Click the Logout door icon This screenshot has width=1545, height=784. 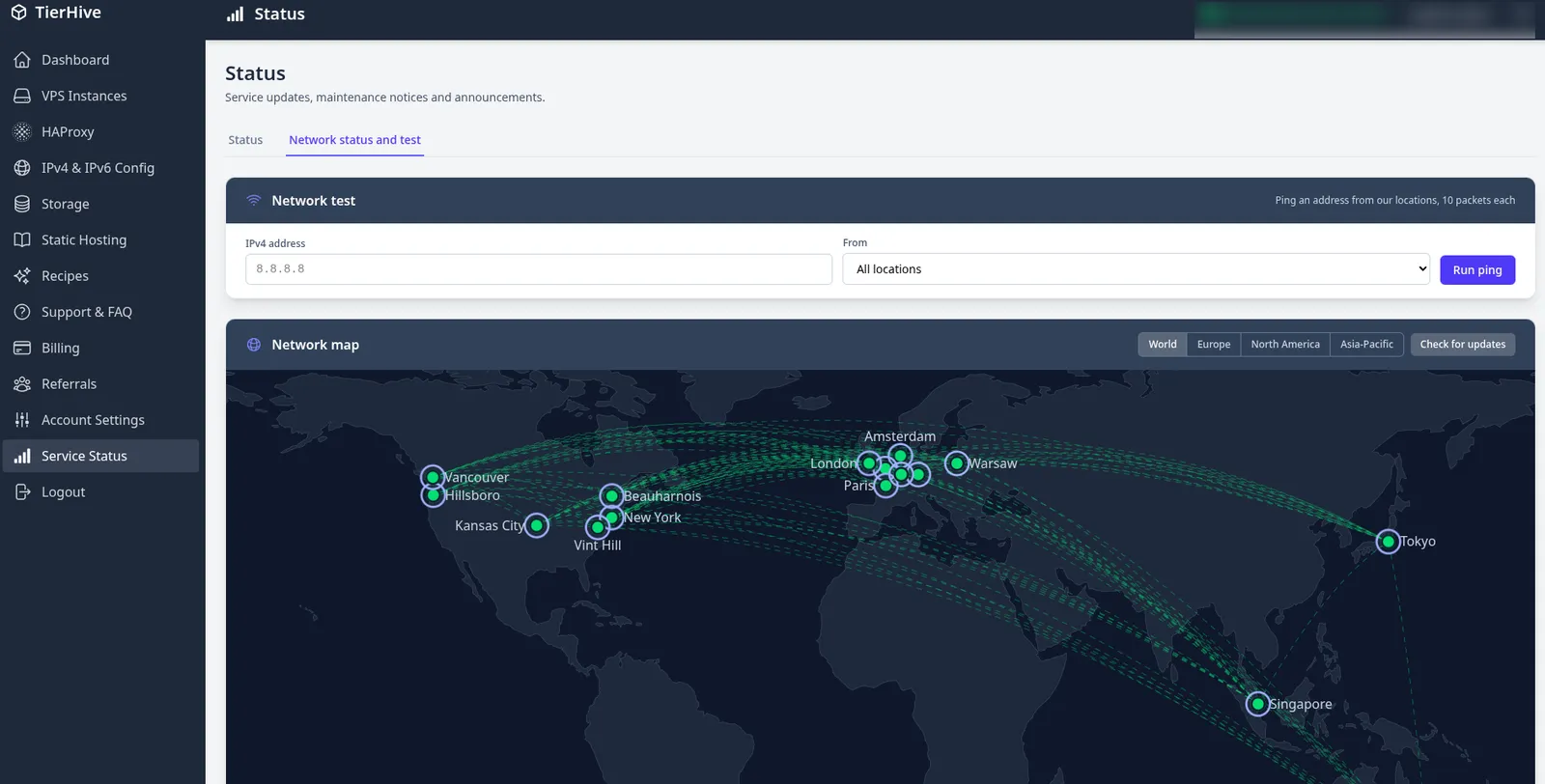[x=22, y=492]
